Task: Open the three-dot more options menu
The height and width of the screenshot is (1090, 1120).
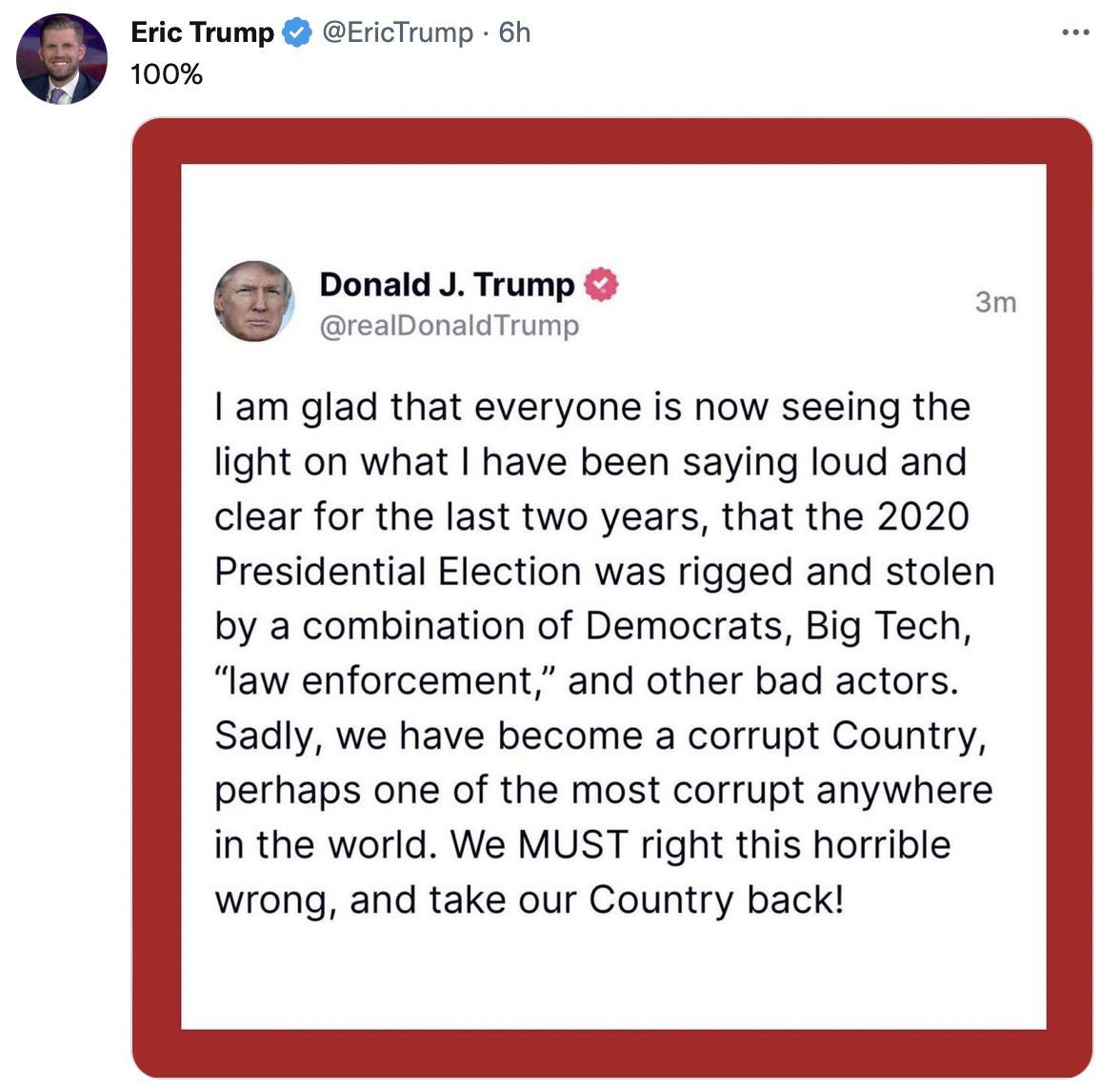Action: tap(1074, 32)
